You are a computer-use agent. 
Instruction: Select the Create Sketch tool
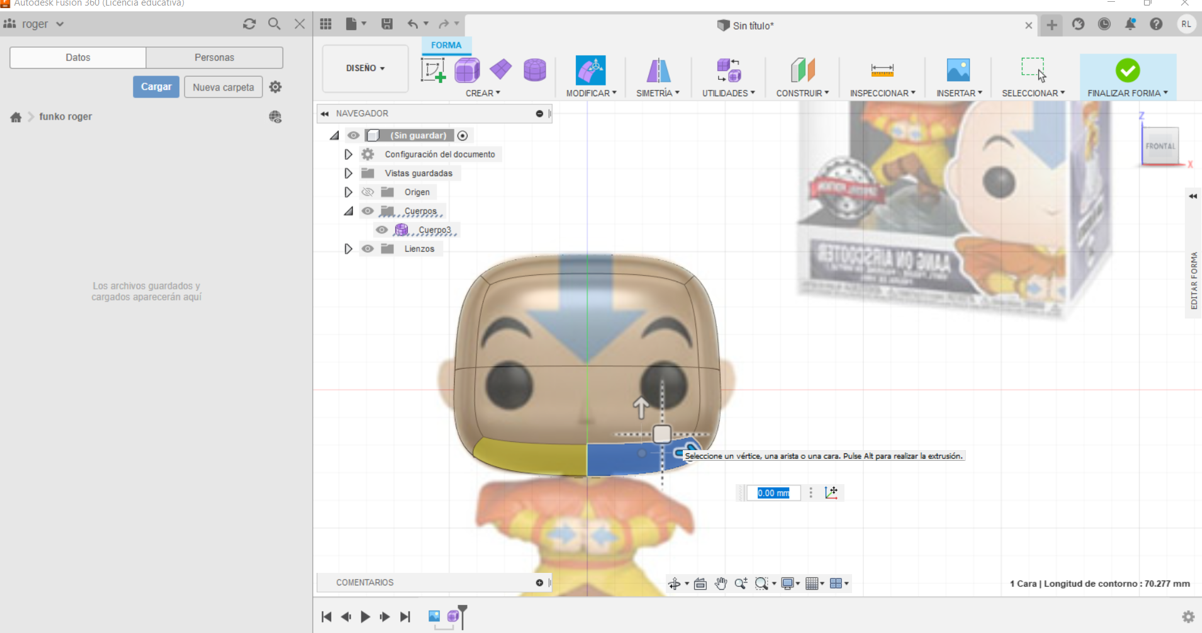point(433,70)
